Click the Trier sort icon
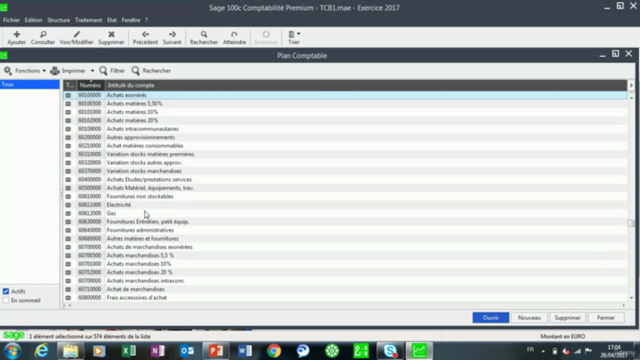Screen dimensions: 640x360 291,34
